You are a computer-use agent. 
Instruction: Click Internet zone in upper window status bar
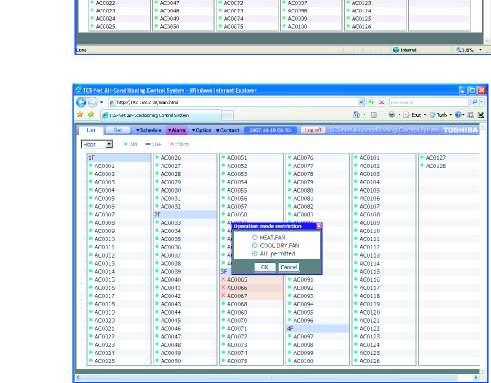(404, 50)
